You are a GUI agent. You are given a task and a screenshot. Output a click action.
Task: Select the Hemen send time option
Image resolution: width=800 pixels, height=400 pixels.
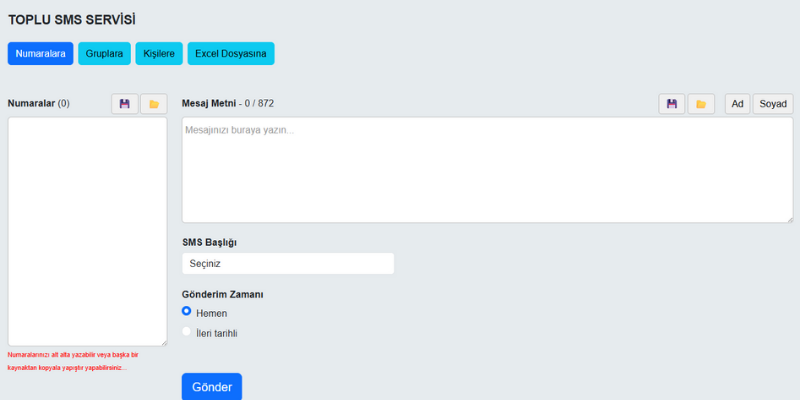pos(187,312)
